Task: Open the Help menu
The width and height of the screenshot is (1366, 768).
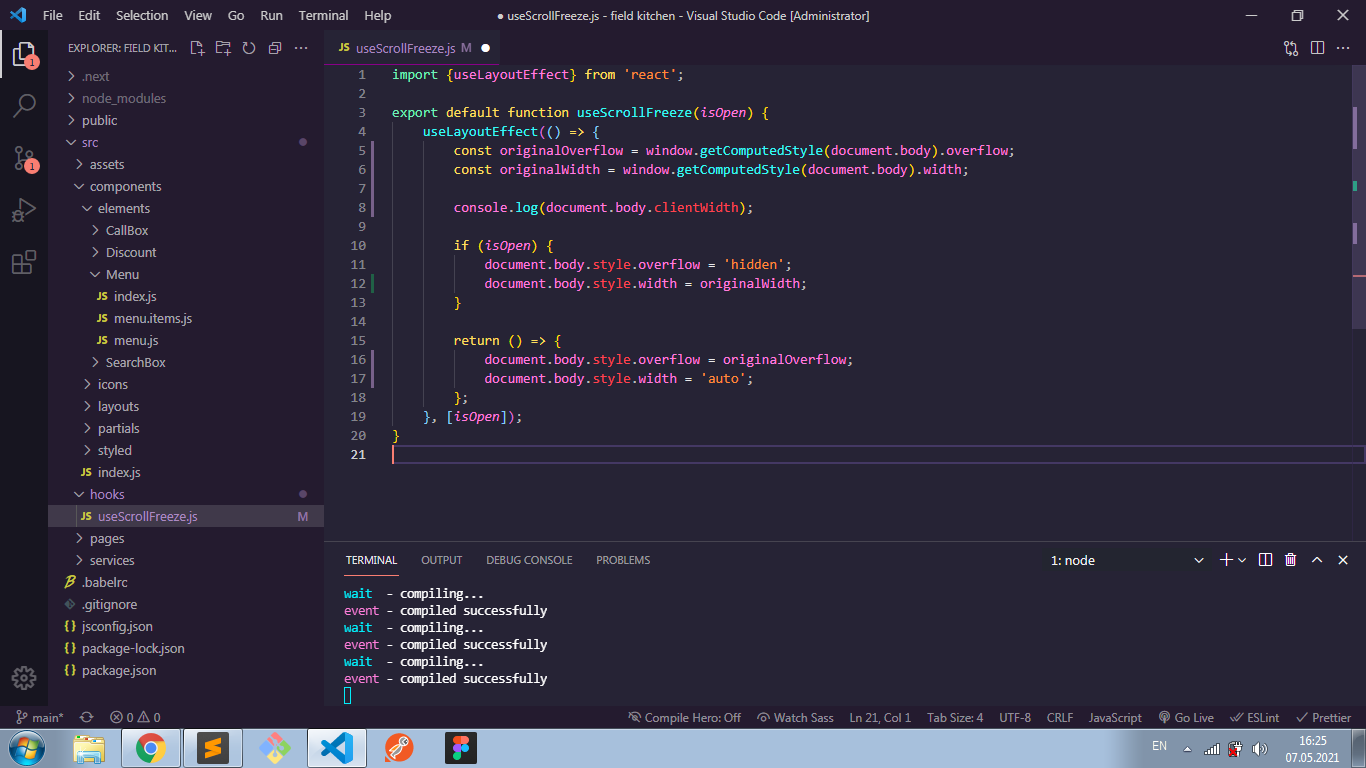Action: [x=378, y=15]
